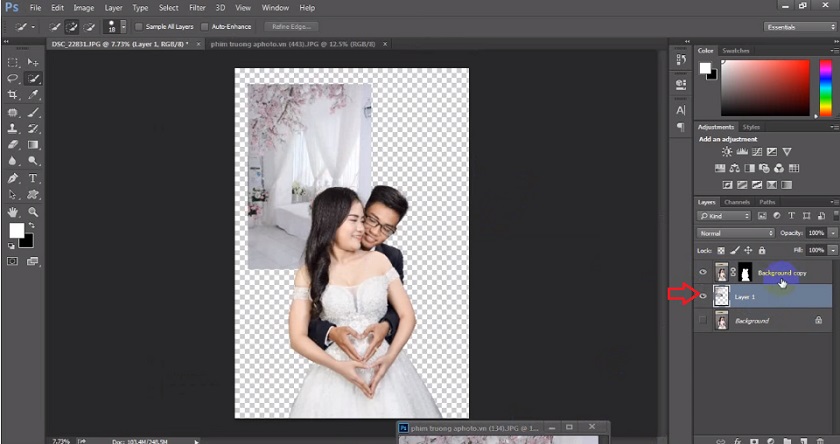
Task: Select the Move tool
Action: 33,63
